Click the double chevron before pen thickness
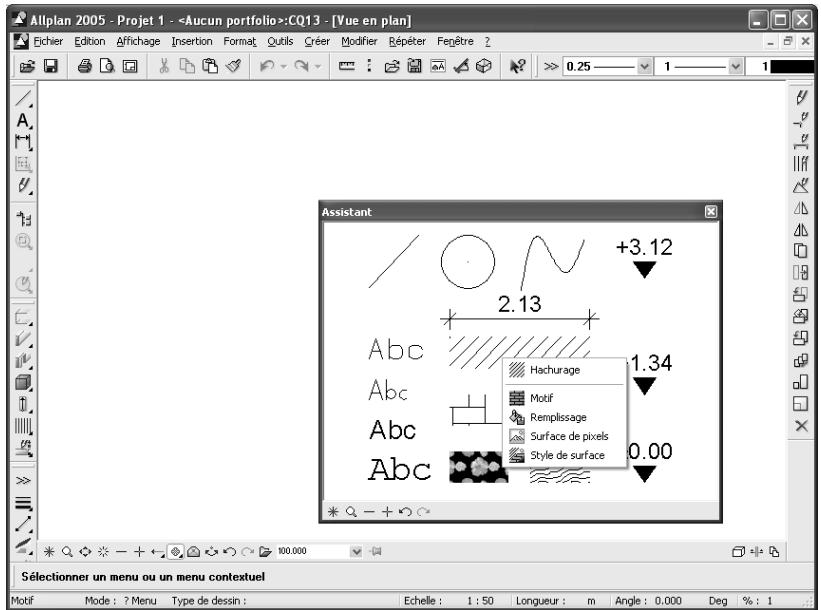This screenshot has width=821, height=610. point(550,66)
